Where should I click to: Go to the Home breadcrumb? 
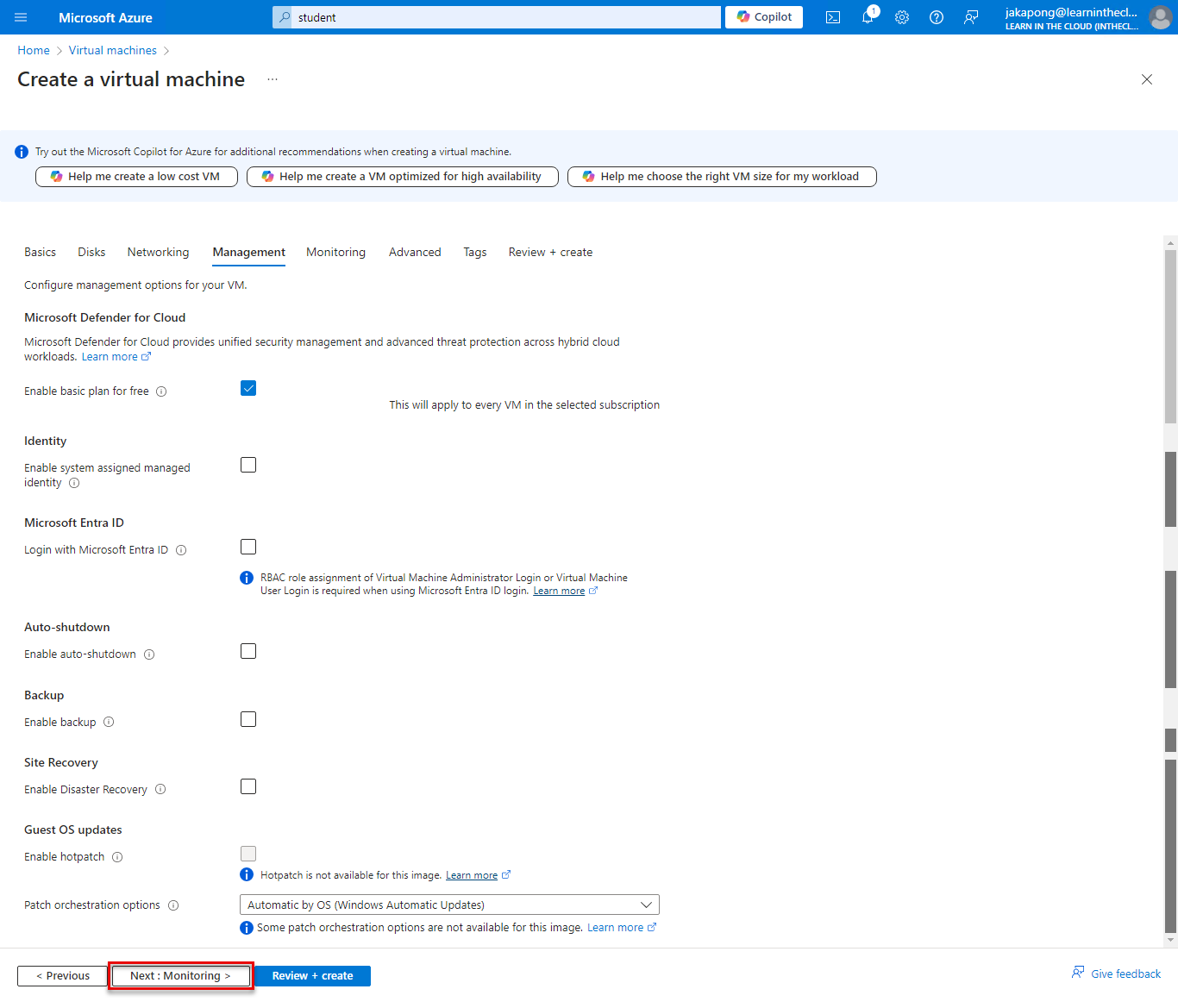[x=34, y=51]
